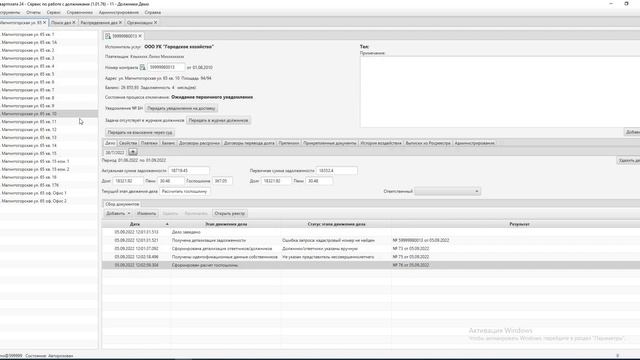640x360 pixels.
Task: Close the Организации tab
Action: click(x=156, y=22)
